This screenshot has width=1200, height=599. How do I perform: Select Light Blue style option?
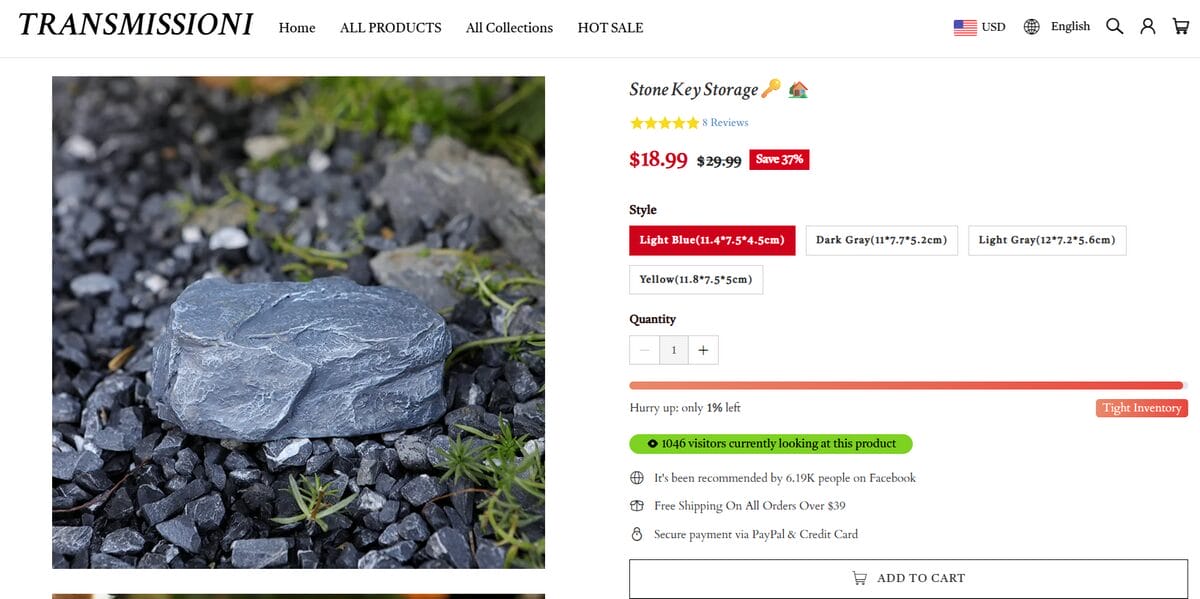tap(712, 240)
